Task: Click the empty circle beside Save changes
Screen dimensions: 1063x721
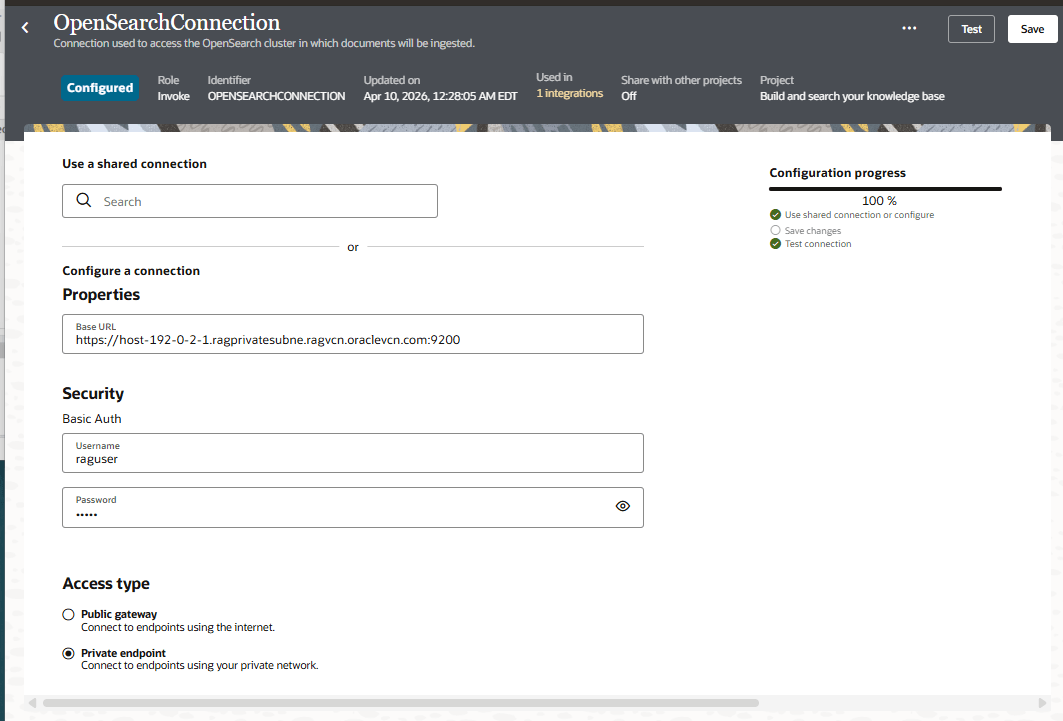Action: (776, 230)
